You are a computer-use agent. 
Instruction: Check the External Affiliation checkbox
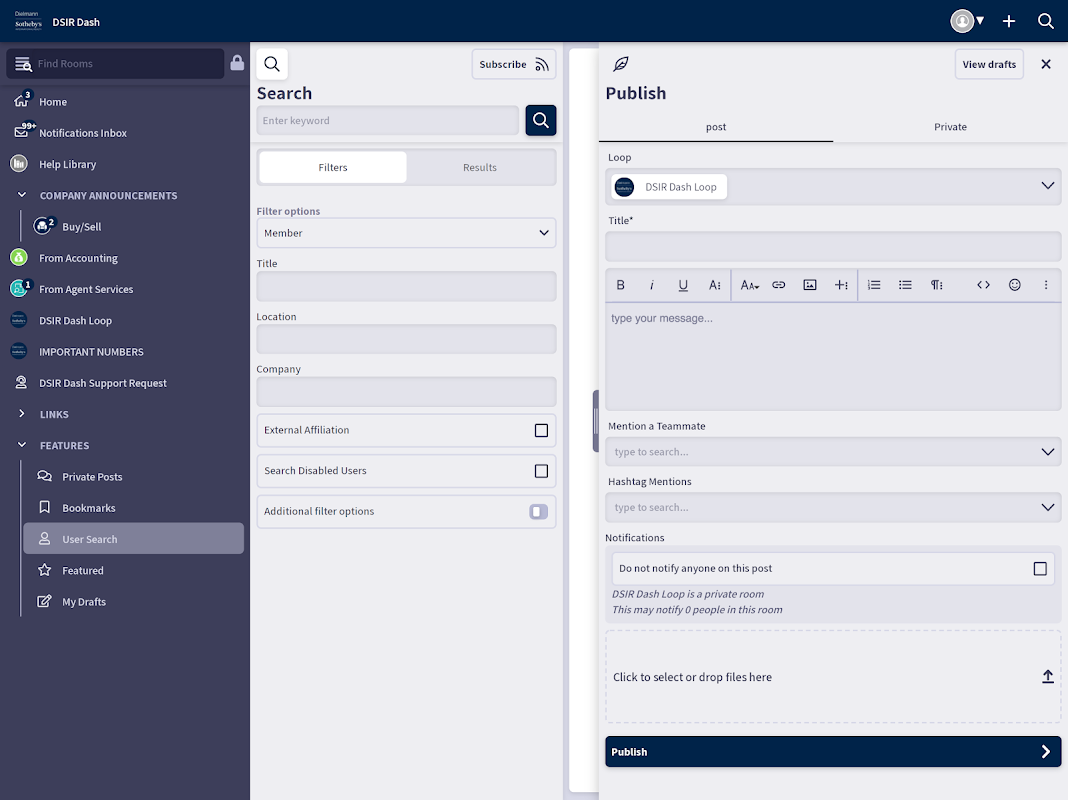[541, 430]
